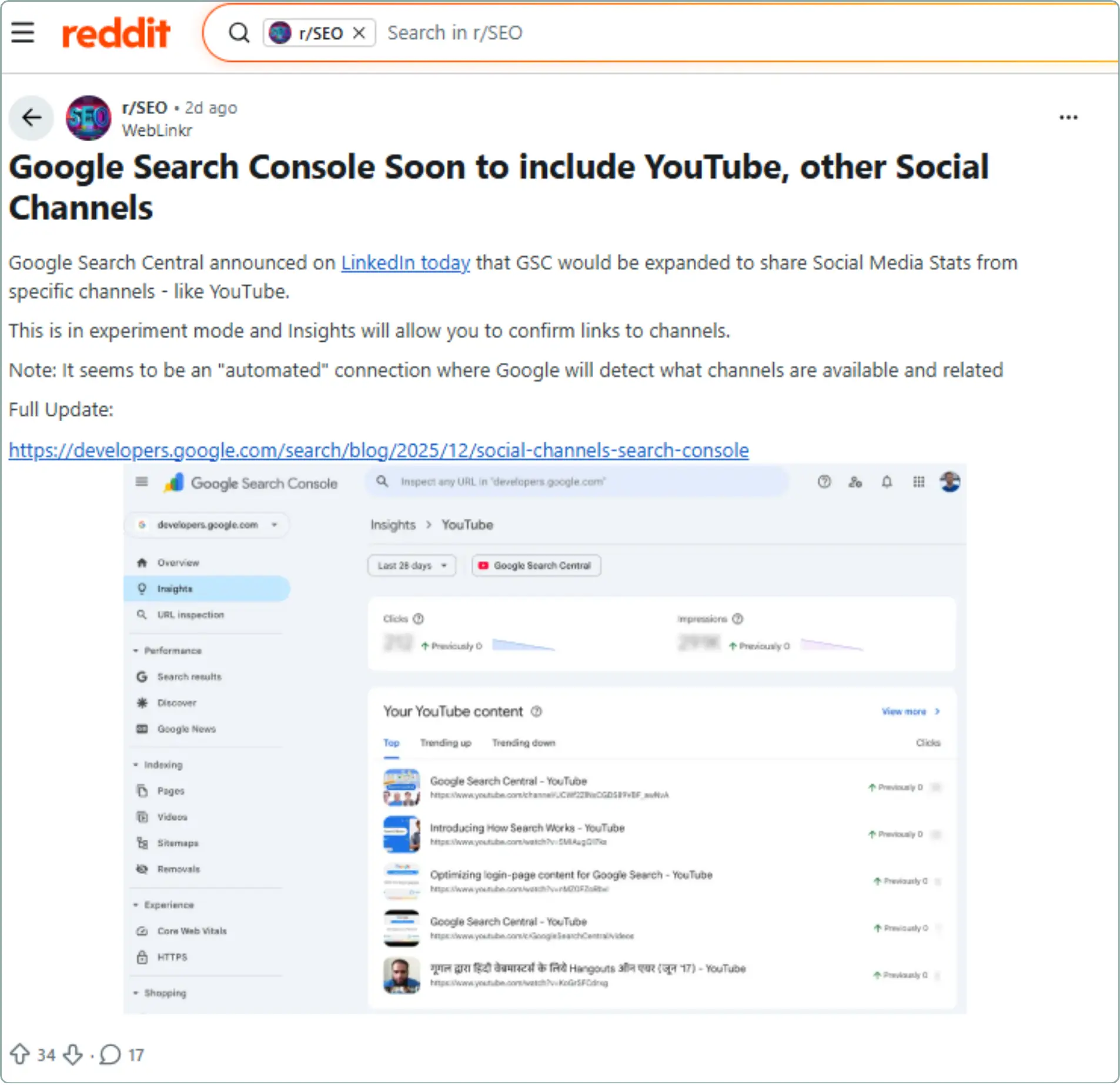Open the Google apps grid in GSC
1120x1085 pixels.
coord(918,482)
